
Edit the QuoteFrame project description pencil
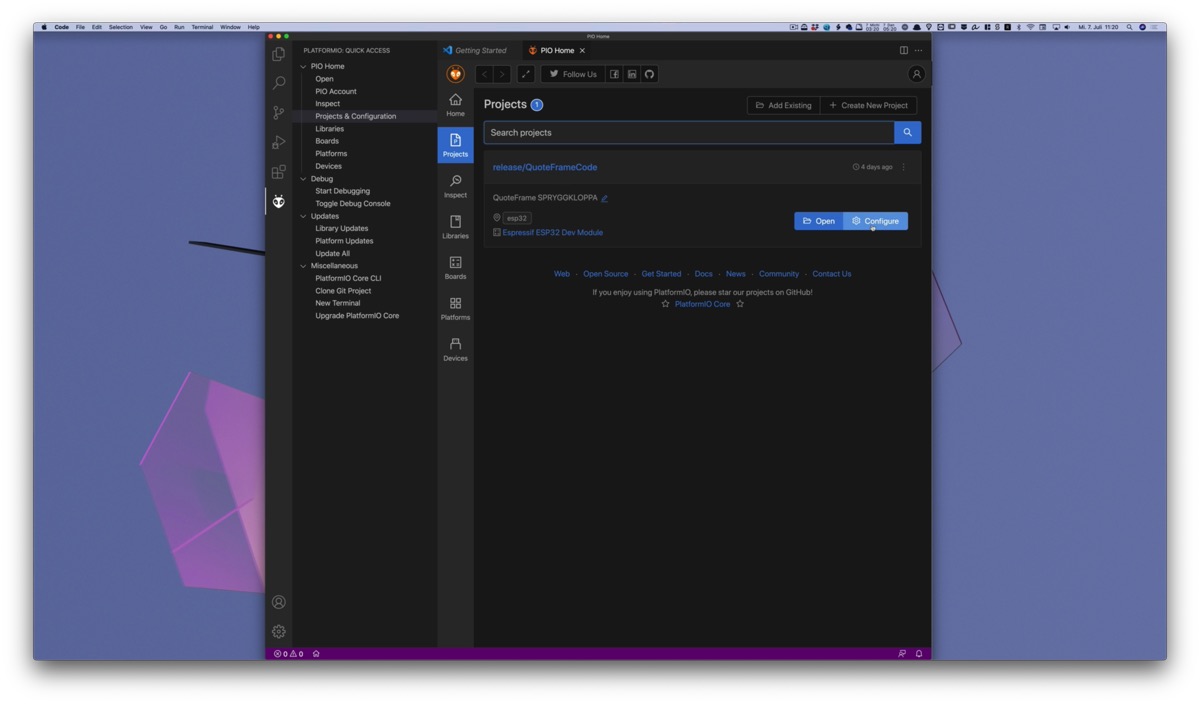click(605, 198)
